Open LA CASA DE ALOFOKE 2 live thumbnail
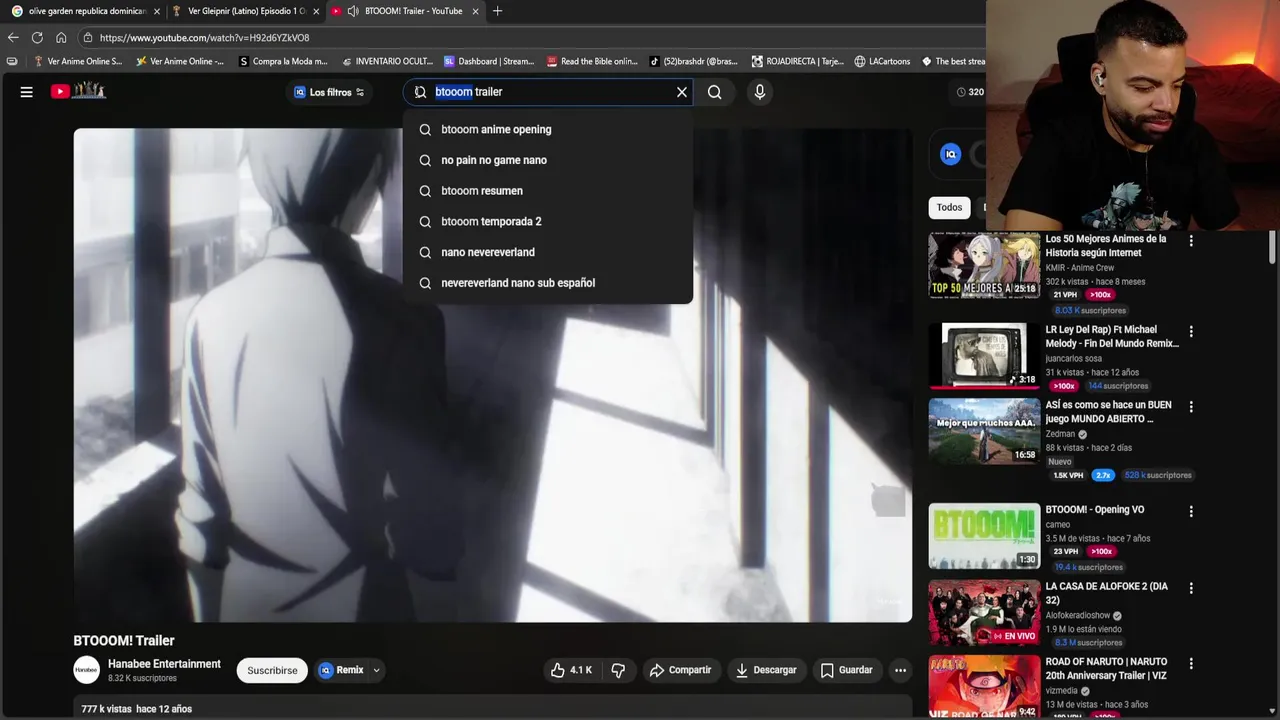Screen dimensions: 1280x720 click(984, 612)
